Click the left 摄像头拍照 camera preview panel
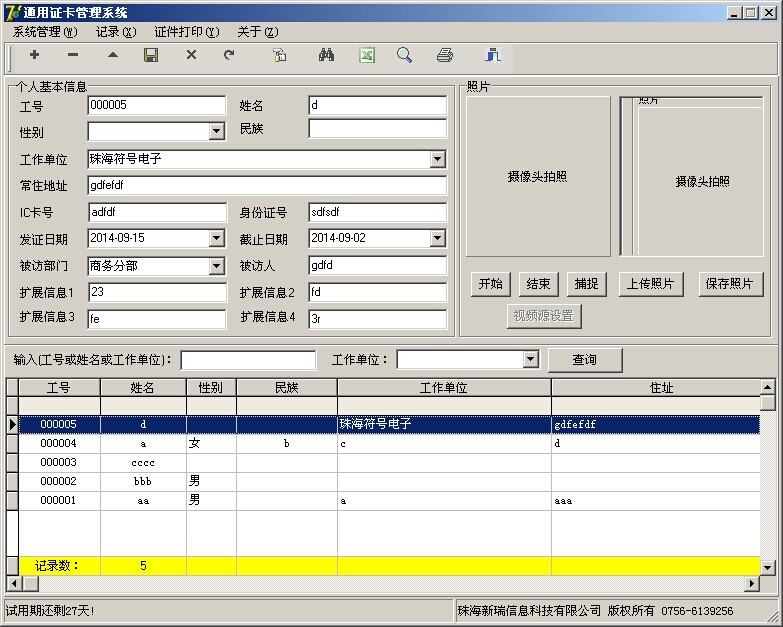783x627 pixels. click(x=538, y=176)
